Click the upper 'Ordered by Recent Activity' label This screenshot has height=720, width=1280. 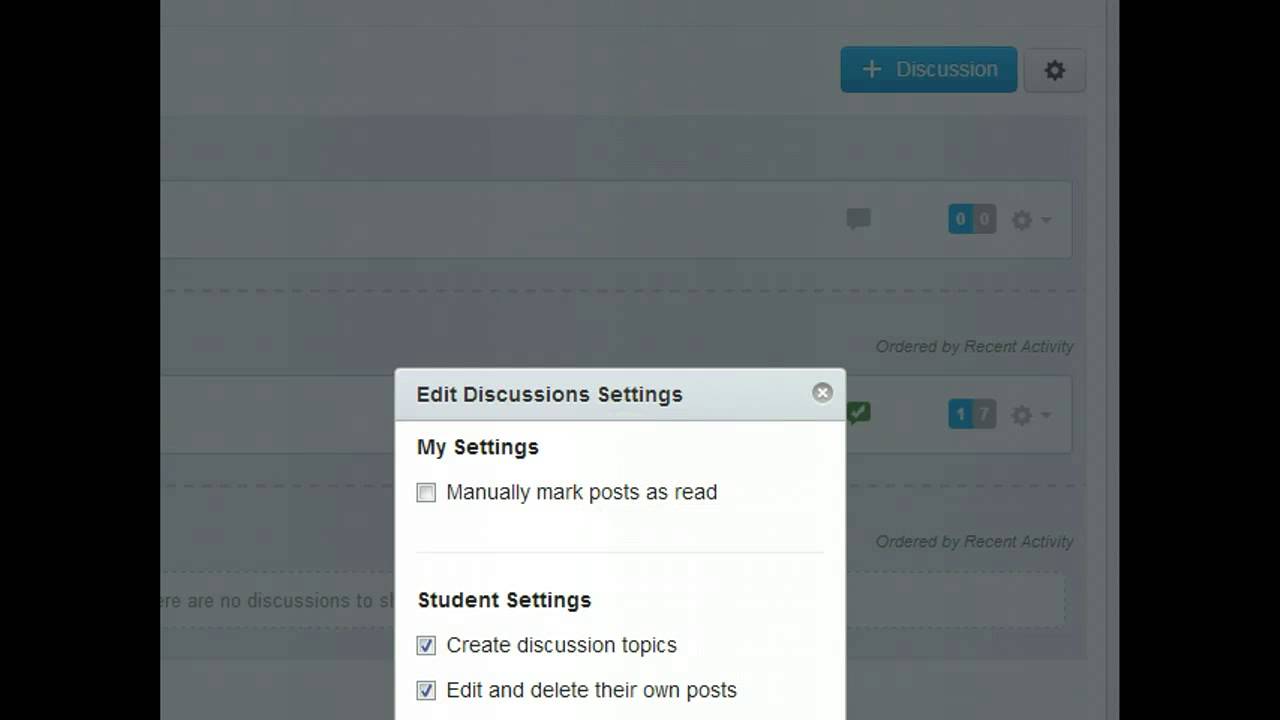pyautogui.click(x=974, y=346)
